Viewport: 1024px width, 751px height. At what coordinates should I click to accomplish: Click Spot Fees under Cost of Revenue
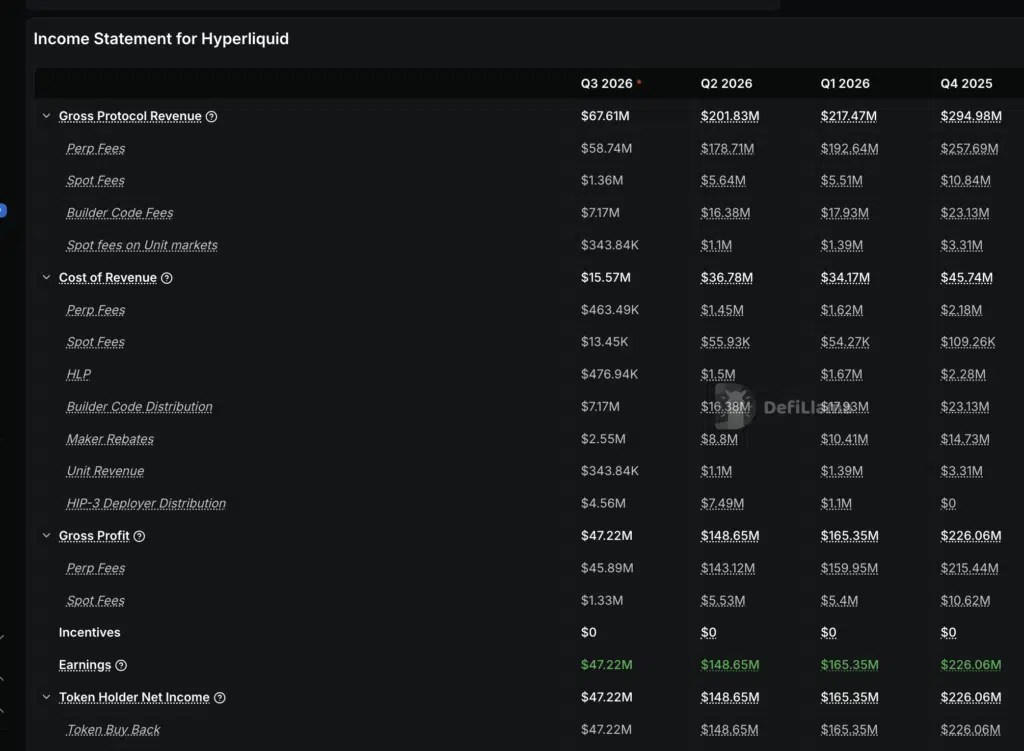coord(95,342)
